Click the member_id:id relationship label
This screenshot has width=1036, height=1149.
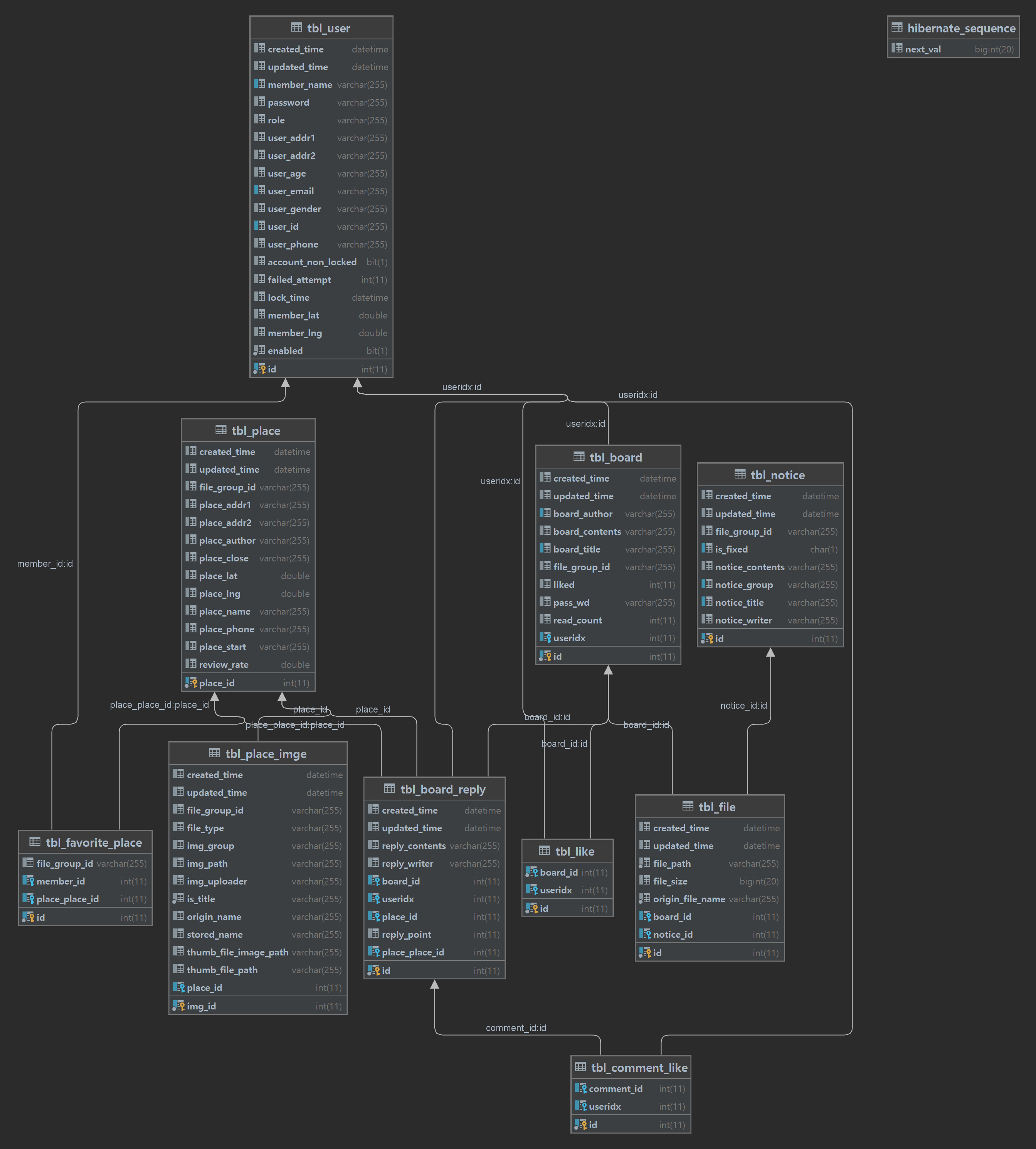[45, 564]
